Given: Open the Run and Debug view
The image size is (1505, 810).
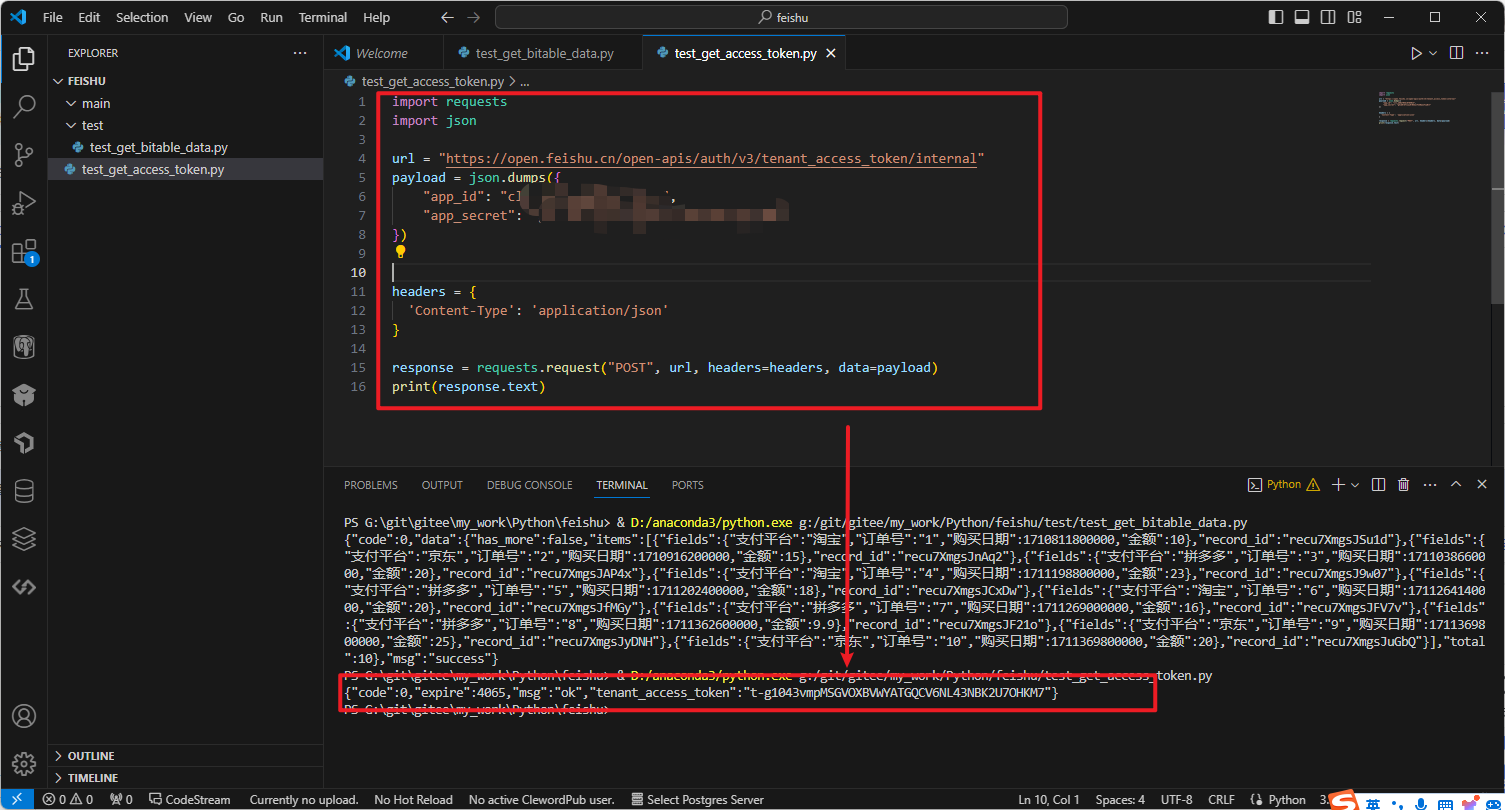Looking at the screenshot, I should click(x=24, y=203).
